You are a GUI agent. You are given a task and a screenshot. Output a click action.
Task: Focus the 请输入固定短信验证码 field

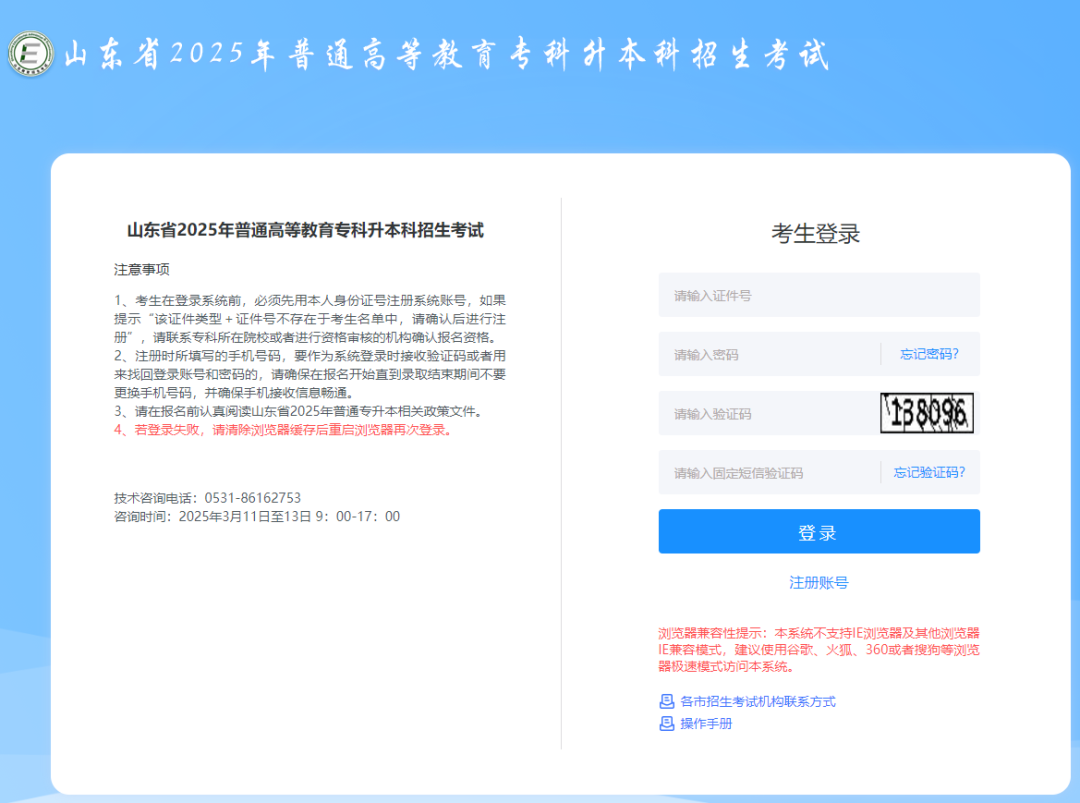click(x=768, y=472)
